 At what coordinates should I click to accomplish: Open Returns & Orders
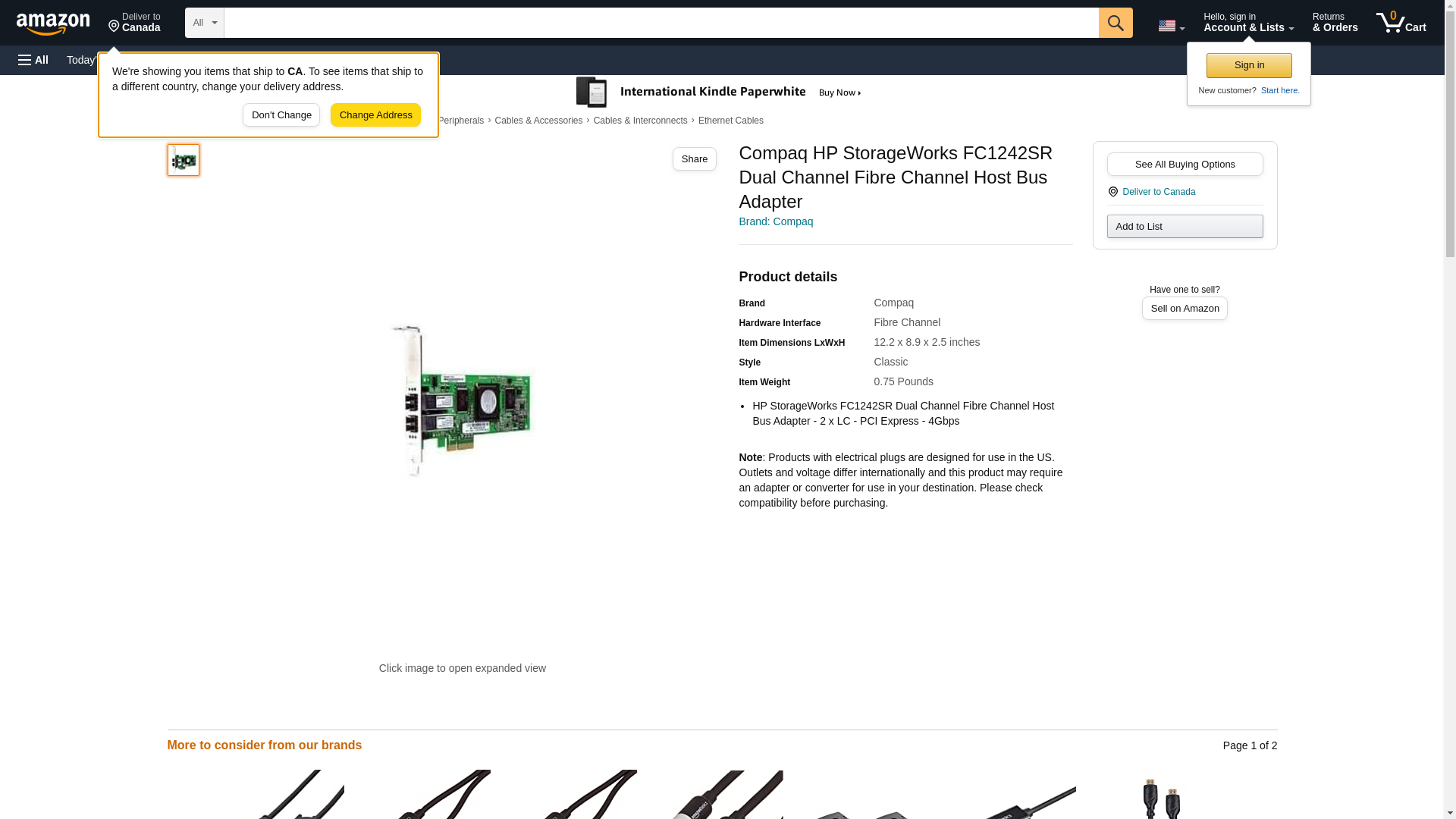(1335, 22)
